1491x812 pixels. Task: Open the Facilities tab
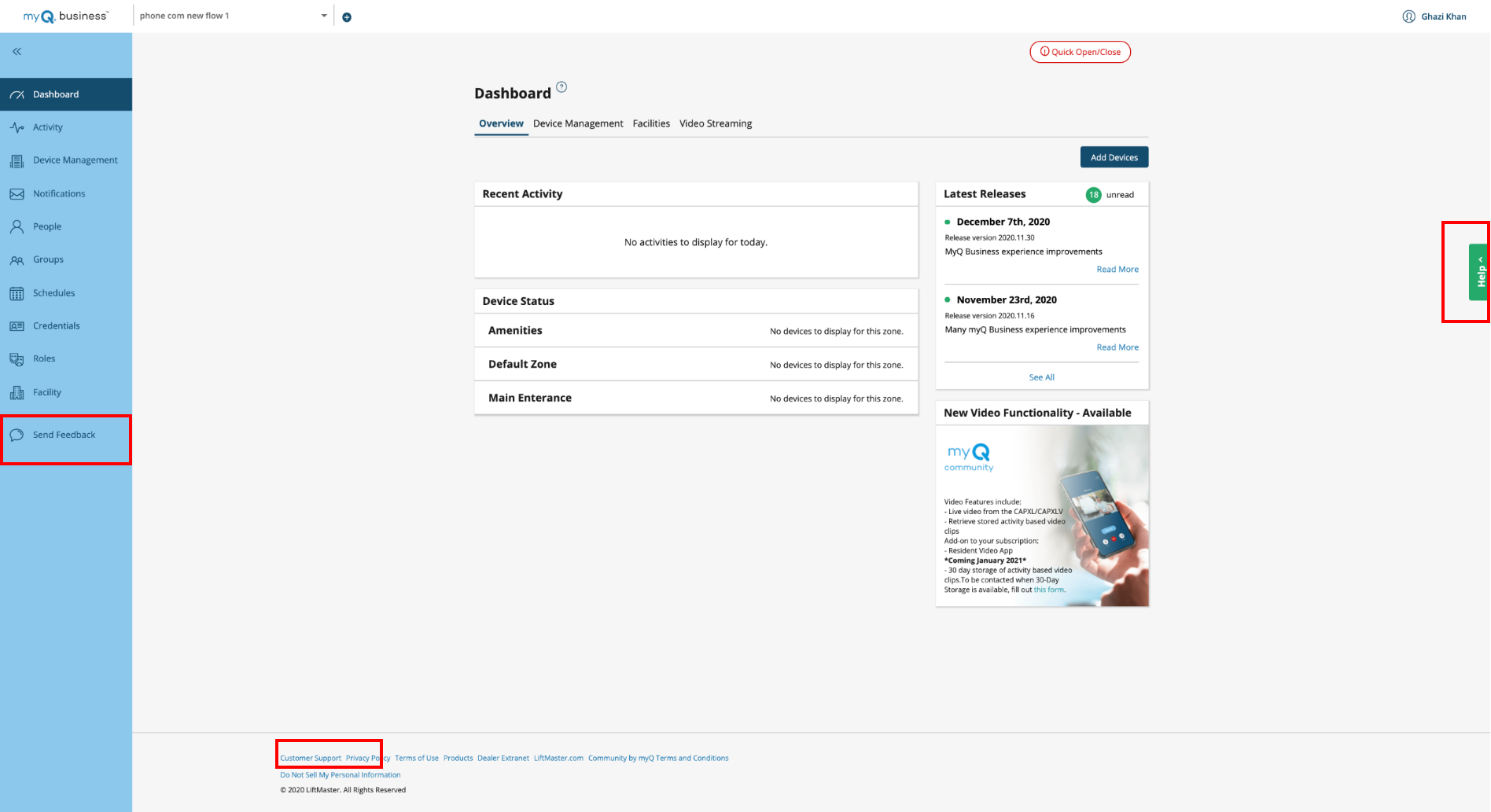point(650,123)
